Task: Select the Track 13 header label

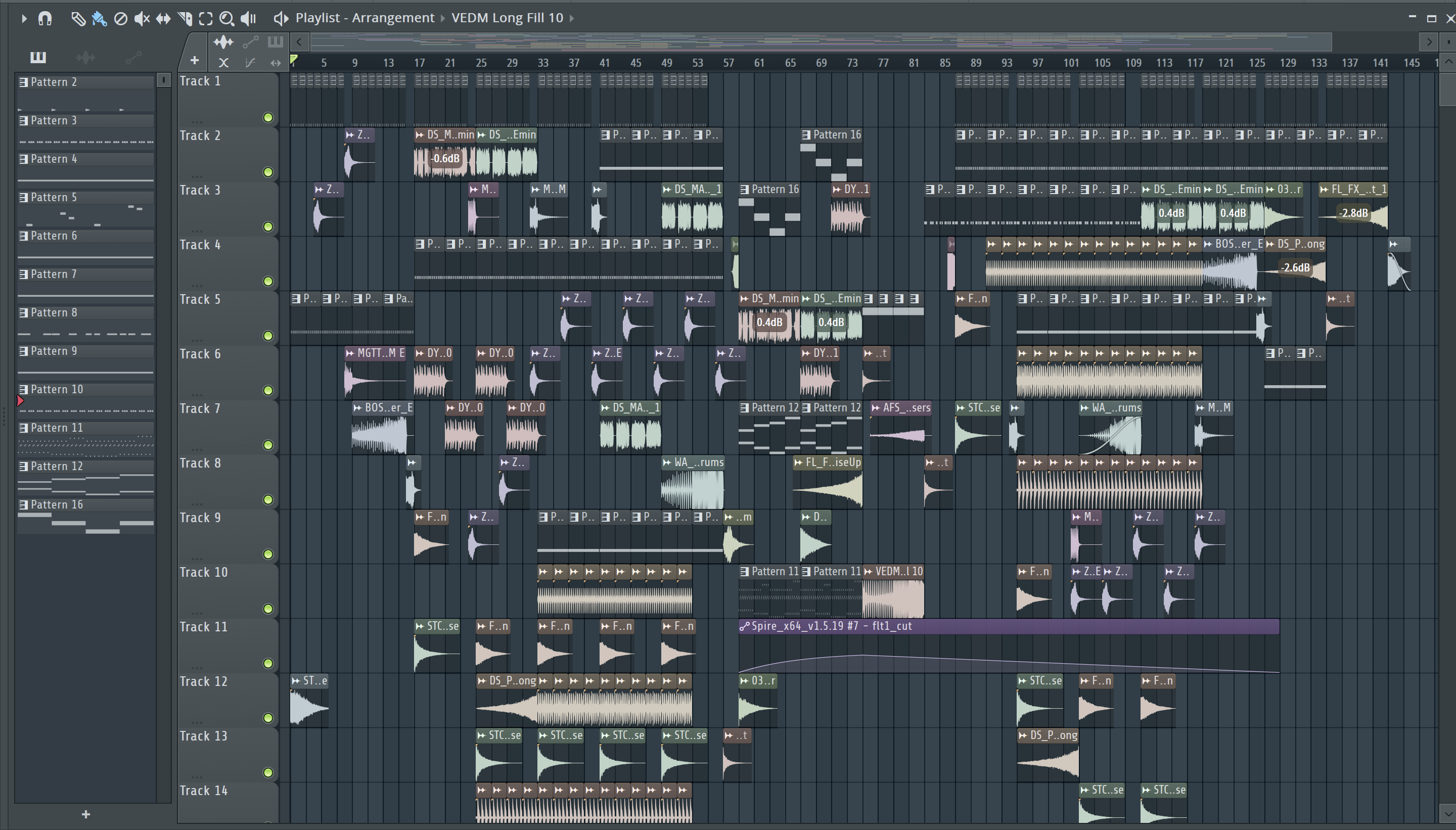Action: (x=204, y=736)
